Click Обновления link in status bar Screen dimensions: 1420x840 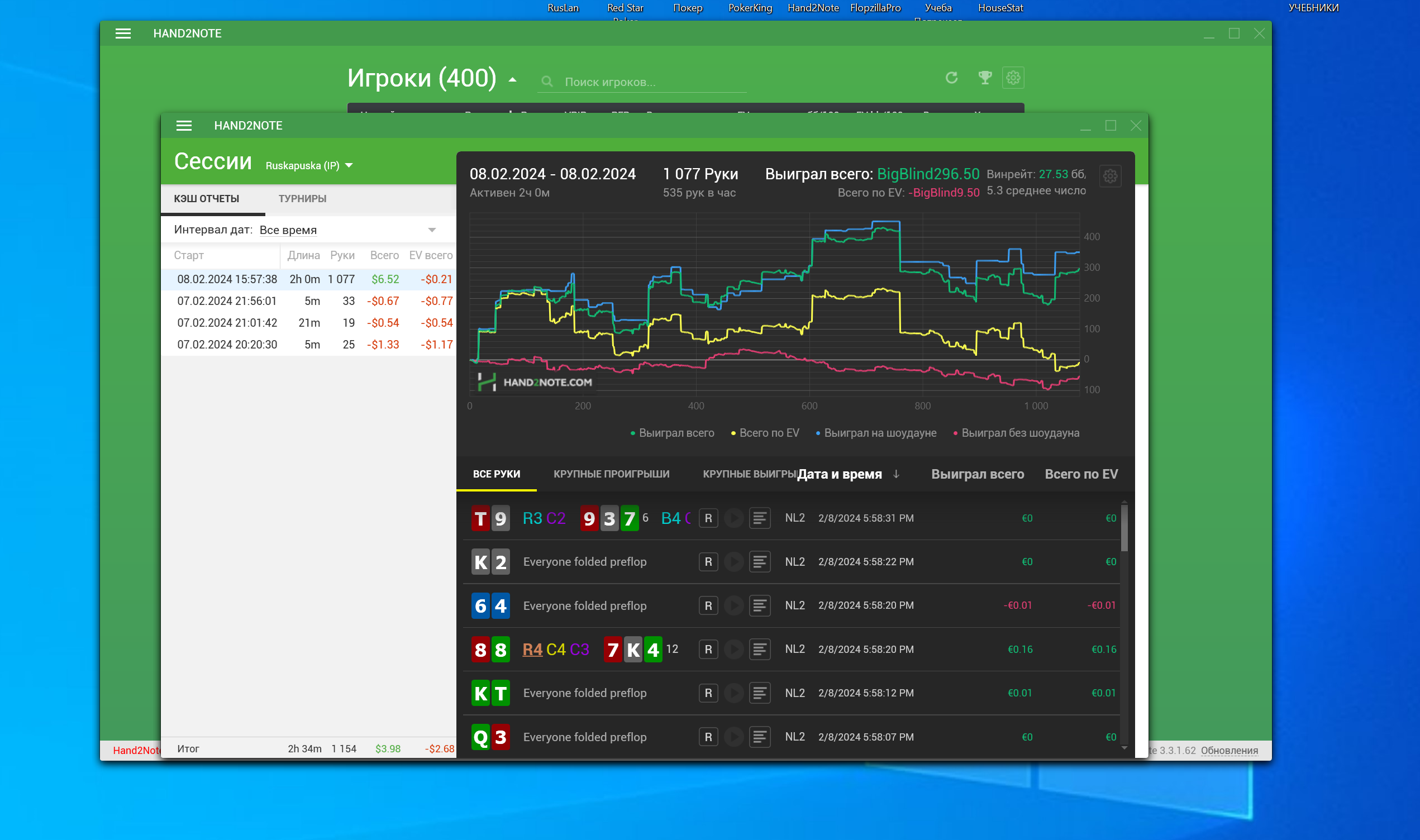tap(1230, 751)
